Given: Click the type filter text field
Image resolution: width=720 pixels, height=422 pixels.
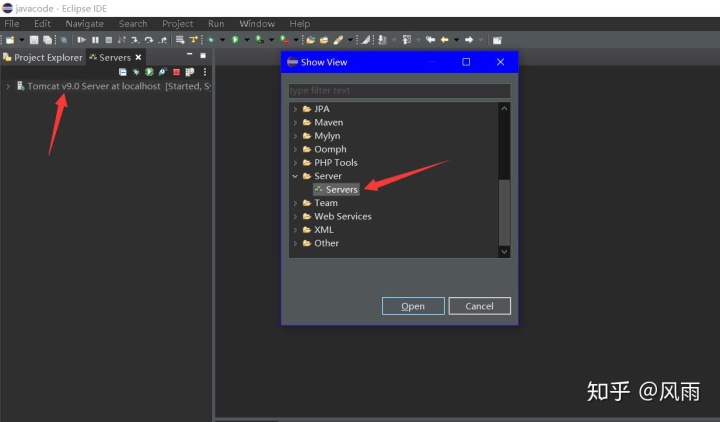Looking at the screenshot, I should point(399,90).
